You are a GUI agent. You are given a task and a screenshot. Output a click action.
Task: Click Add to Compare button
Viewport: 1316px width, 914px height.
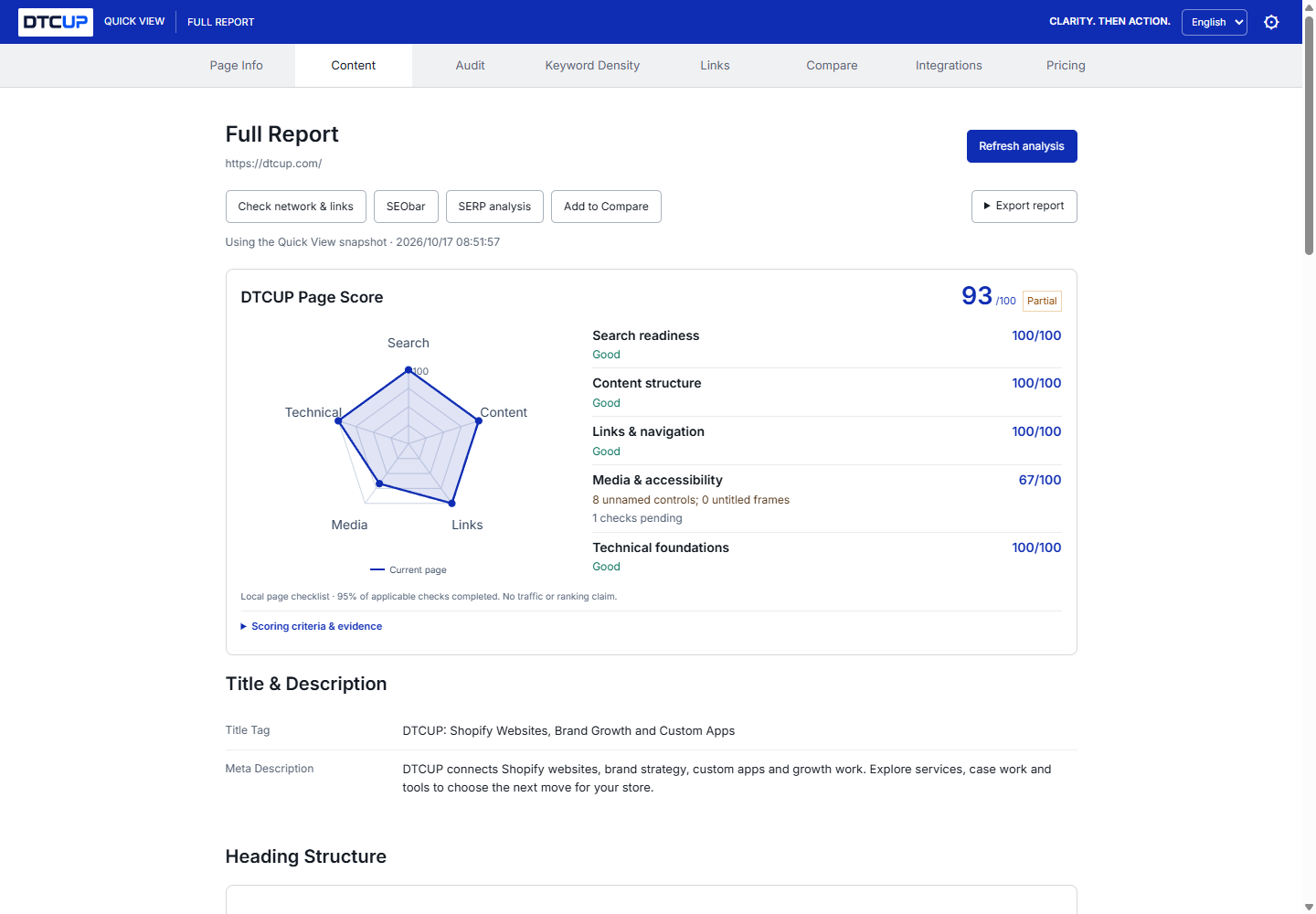point(606,207)
